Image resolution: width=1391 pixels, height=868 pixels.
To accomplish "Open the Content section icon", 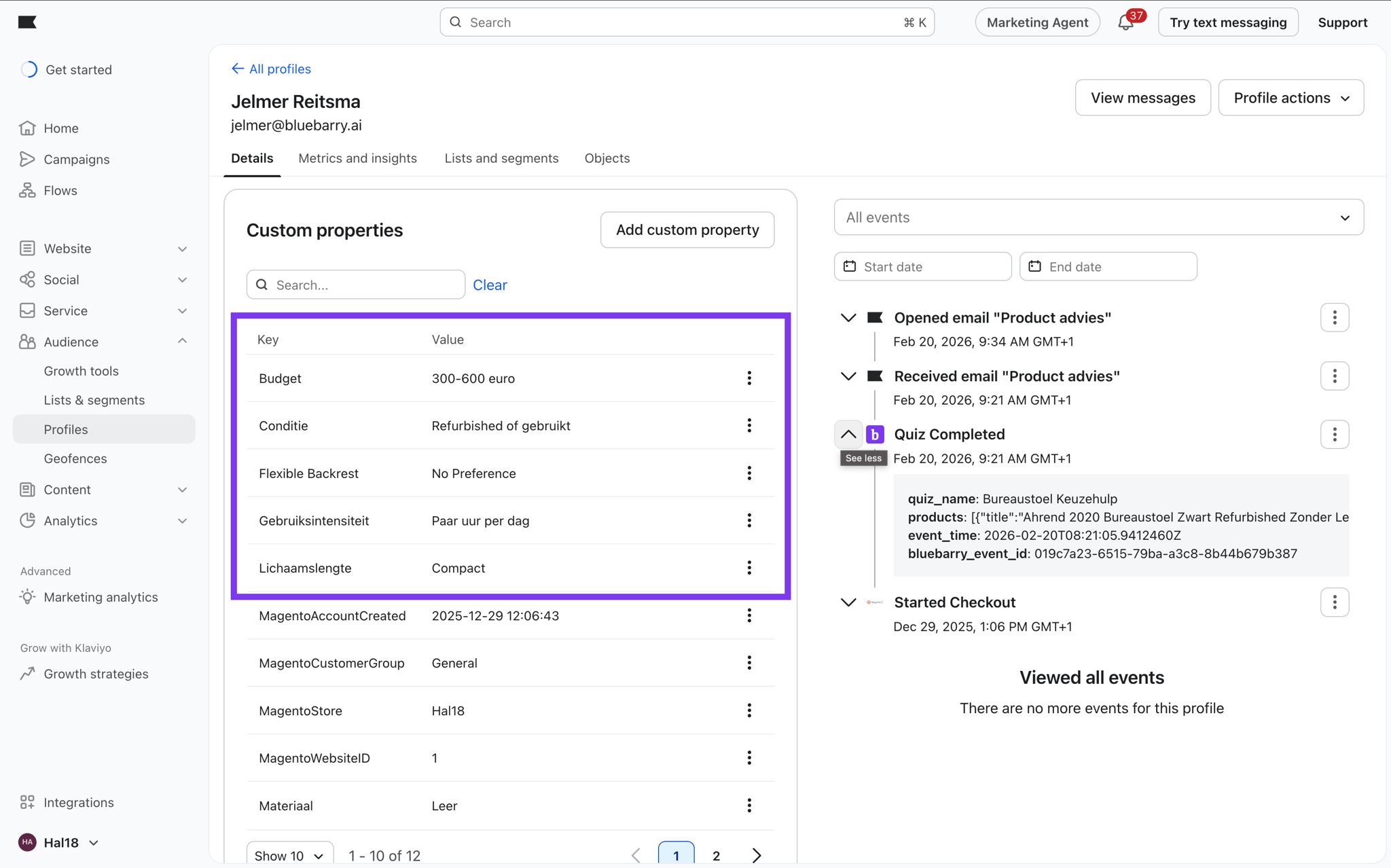I will click(27, 489).
